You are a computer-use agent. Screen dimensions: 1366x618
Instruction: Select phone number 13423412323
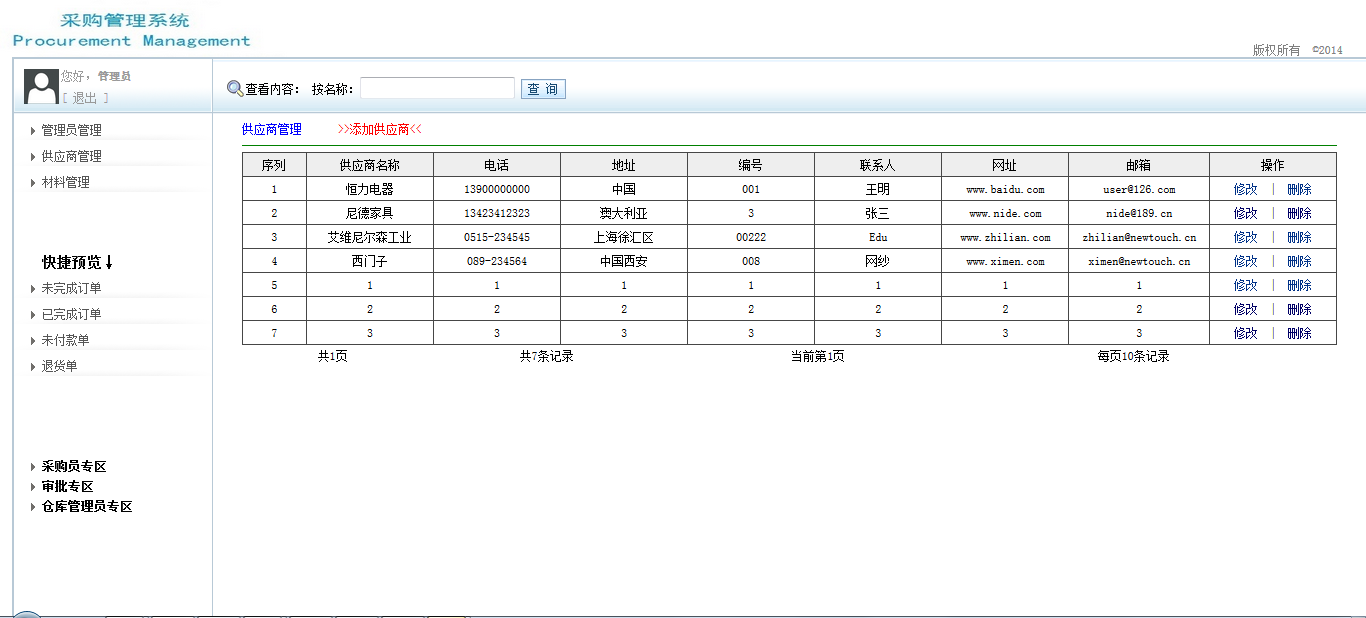(x=497, y=213)
